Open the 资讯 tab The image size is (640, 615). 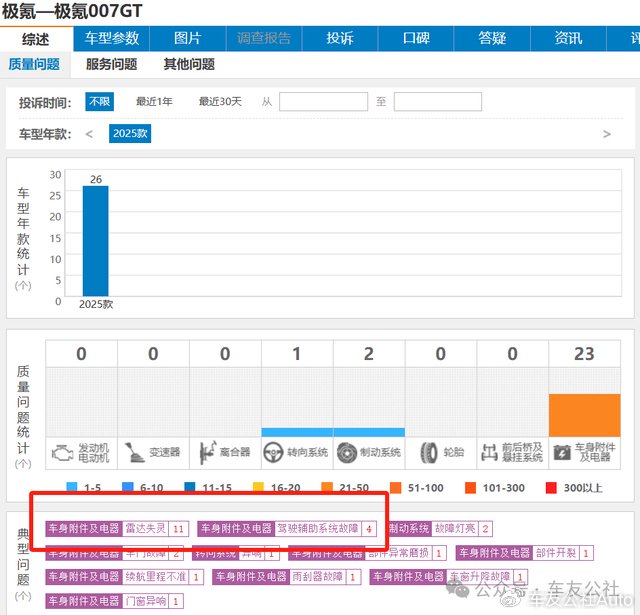tap(568, 38)
